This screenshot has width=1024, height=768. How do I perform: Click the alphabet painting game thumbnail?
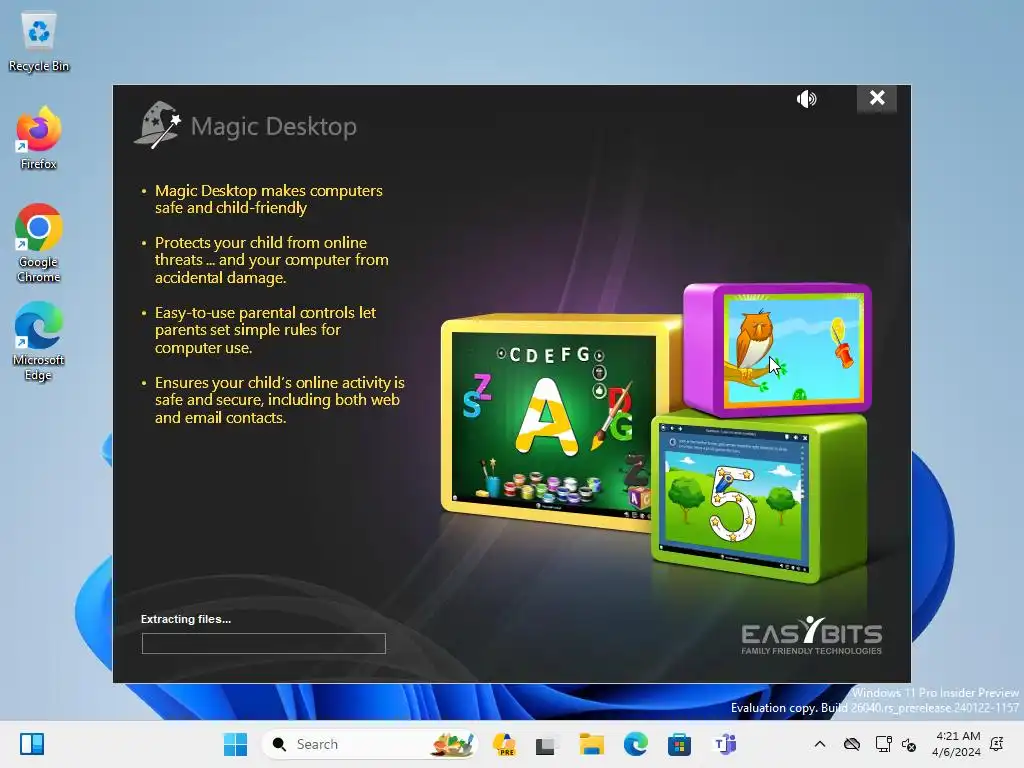coord(552,423)
